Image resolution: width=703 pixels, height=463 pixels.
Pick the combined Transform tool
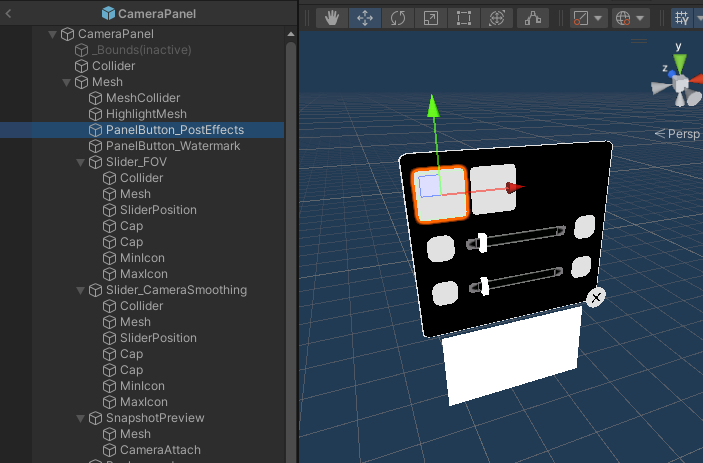[496, 18]
